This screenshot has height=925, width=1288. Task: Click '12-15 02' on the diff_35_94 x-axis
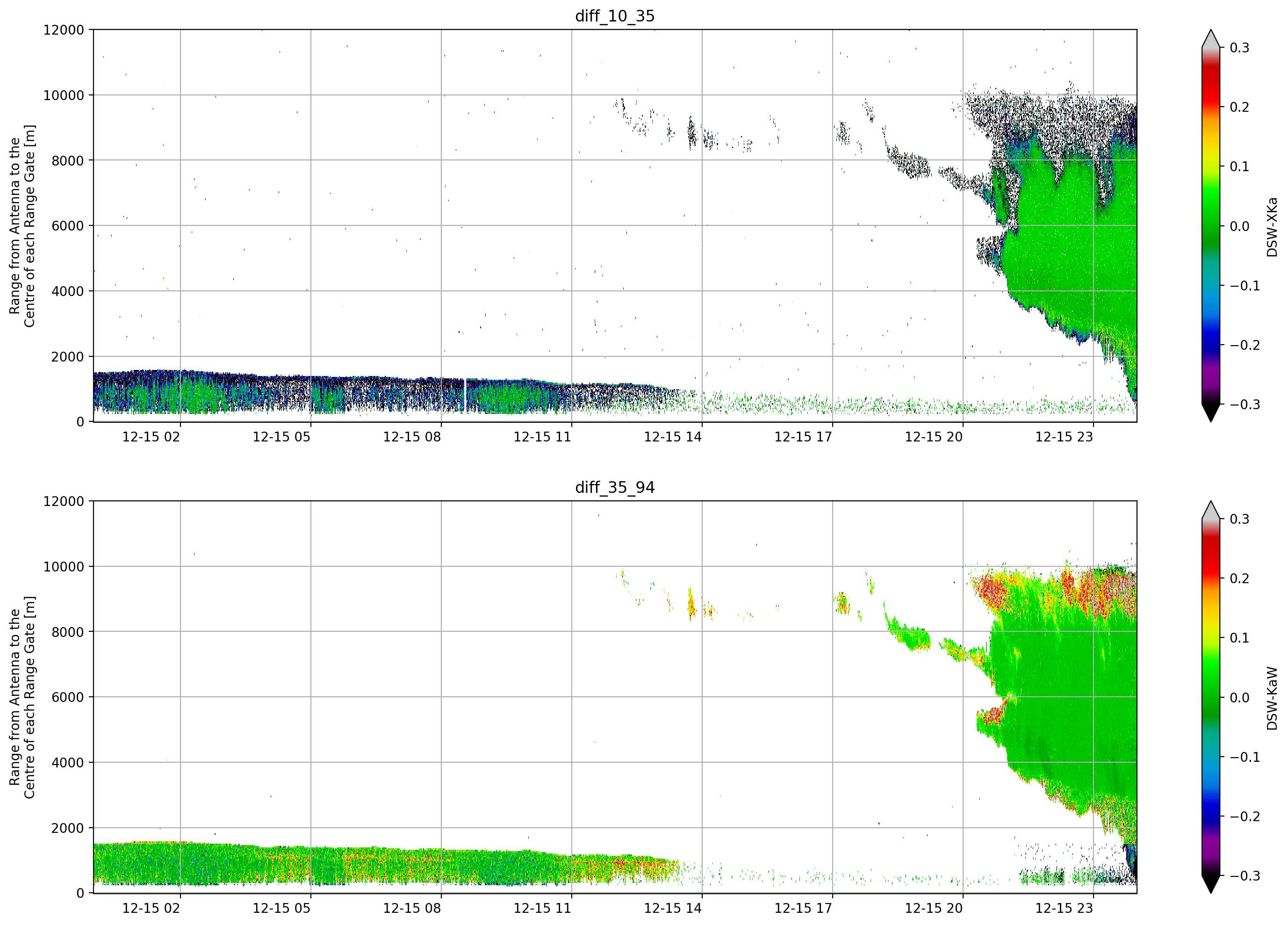tap(151, 908)
